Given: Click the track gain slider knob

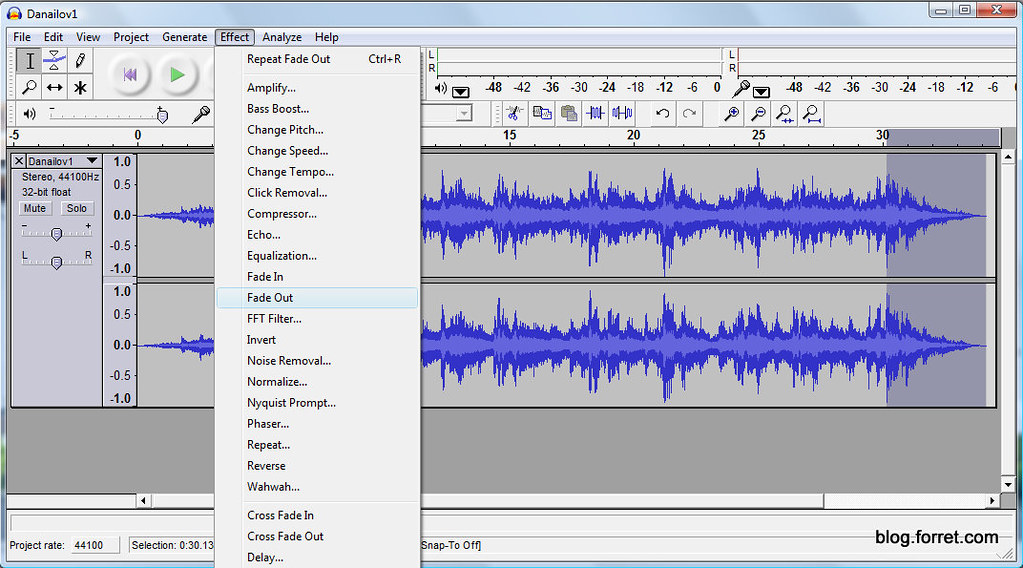Looking at the screenshot, I should [57, 233].
